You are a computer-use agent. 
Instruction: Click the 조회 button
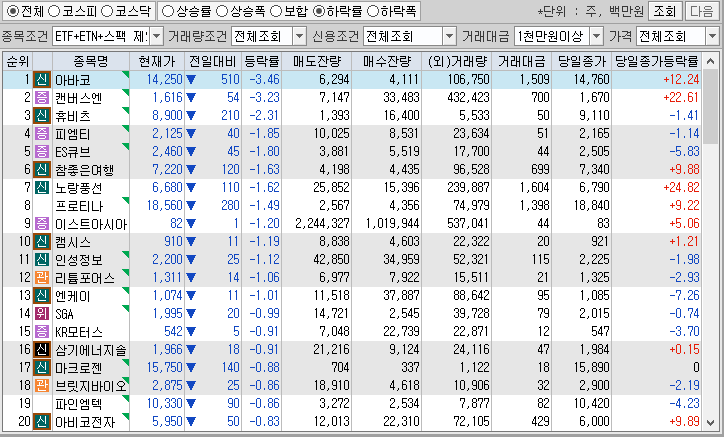(665, 11)
